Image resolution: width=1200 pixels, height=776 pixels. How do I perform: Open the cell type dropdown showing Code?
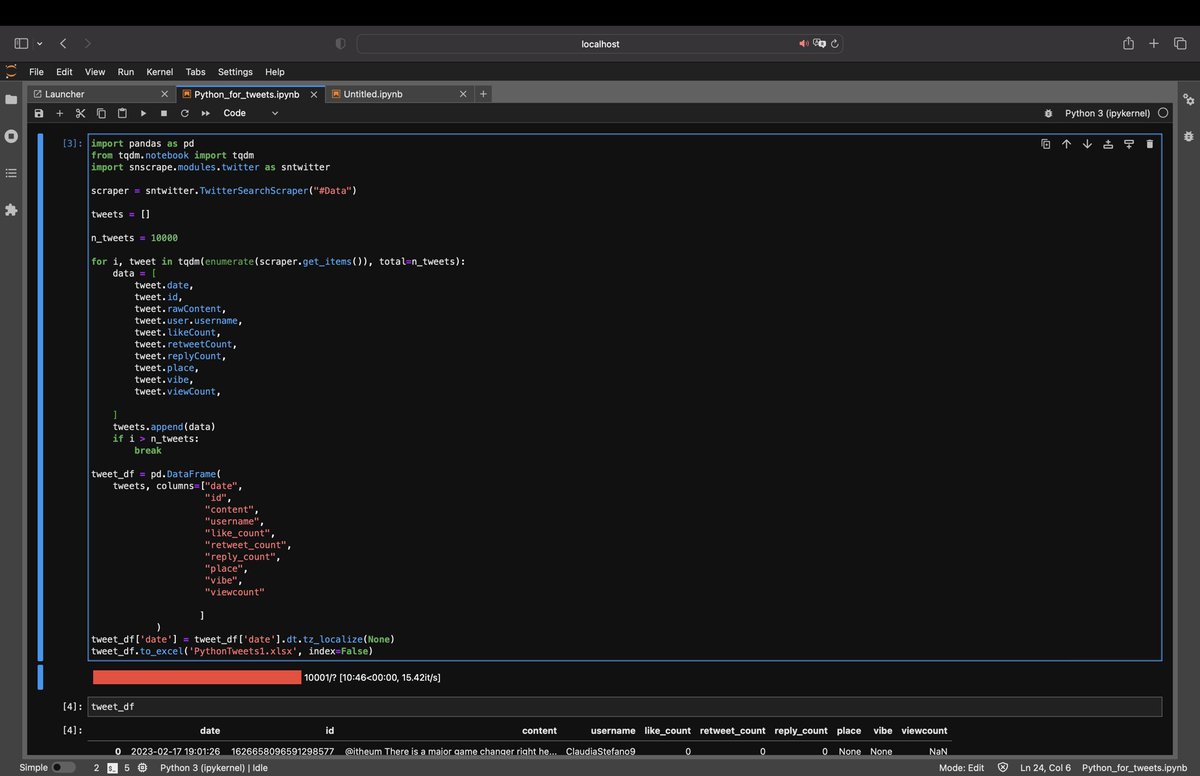(250, 113)
